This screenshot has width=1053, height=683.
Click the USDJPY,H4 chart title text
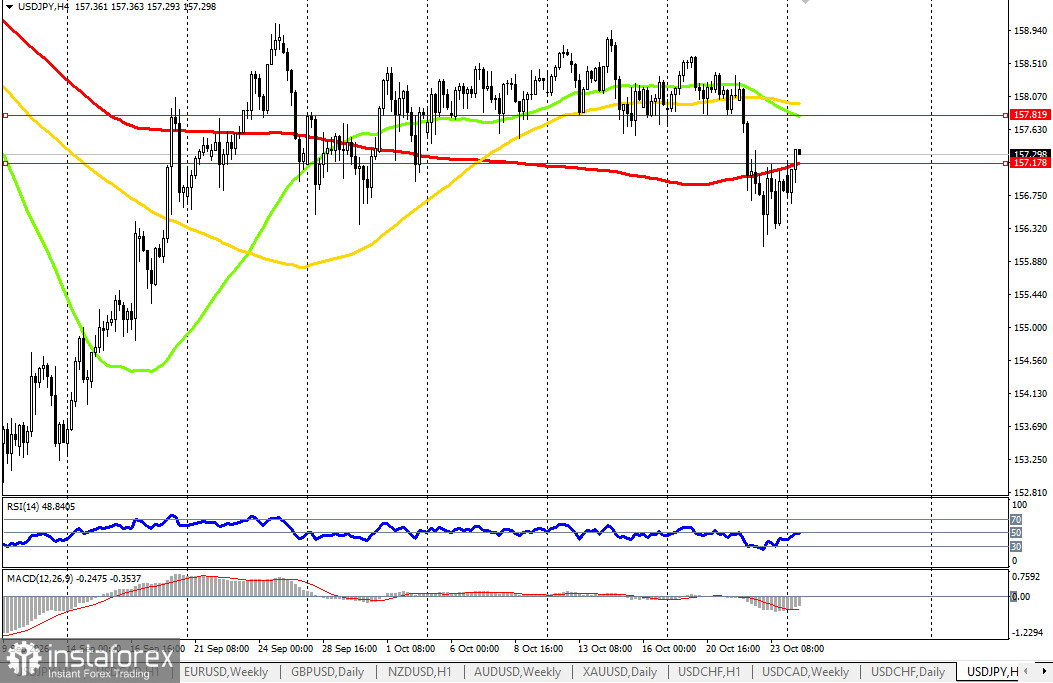click(43, 7)
